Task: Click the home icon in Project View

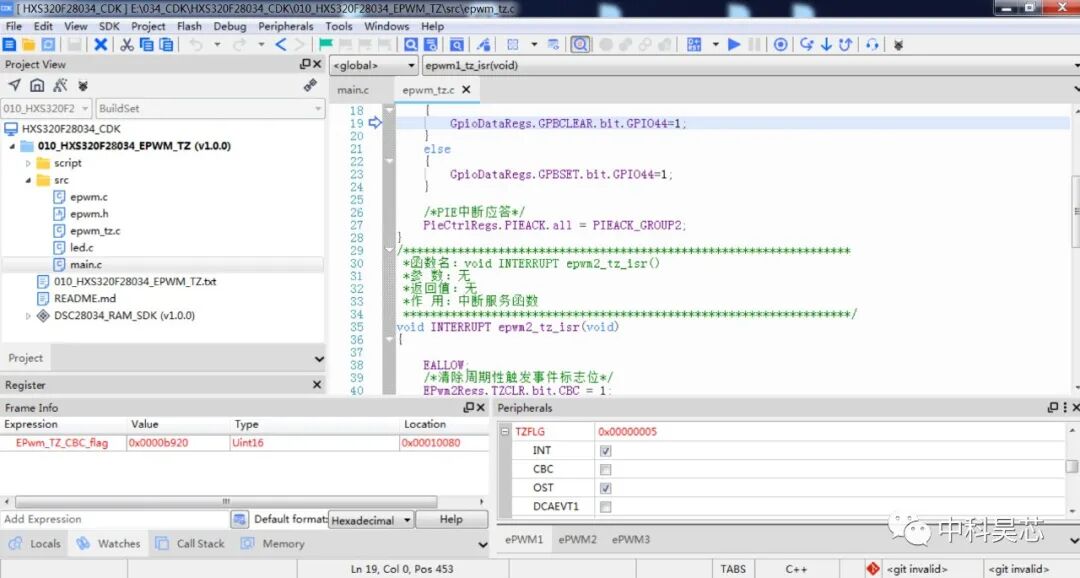Action: (x=37, y=85)
